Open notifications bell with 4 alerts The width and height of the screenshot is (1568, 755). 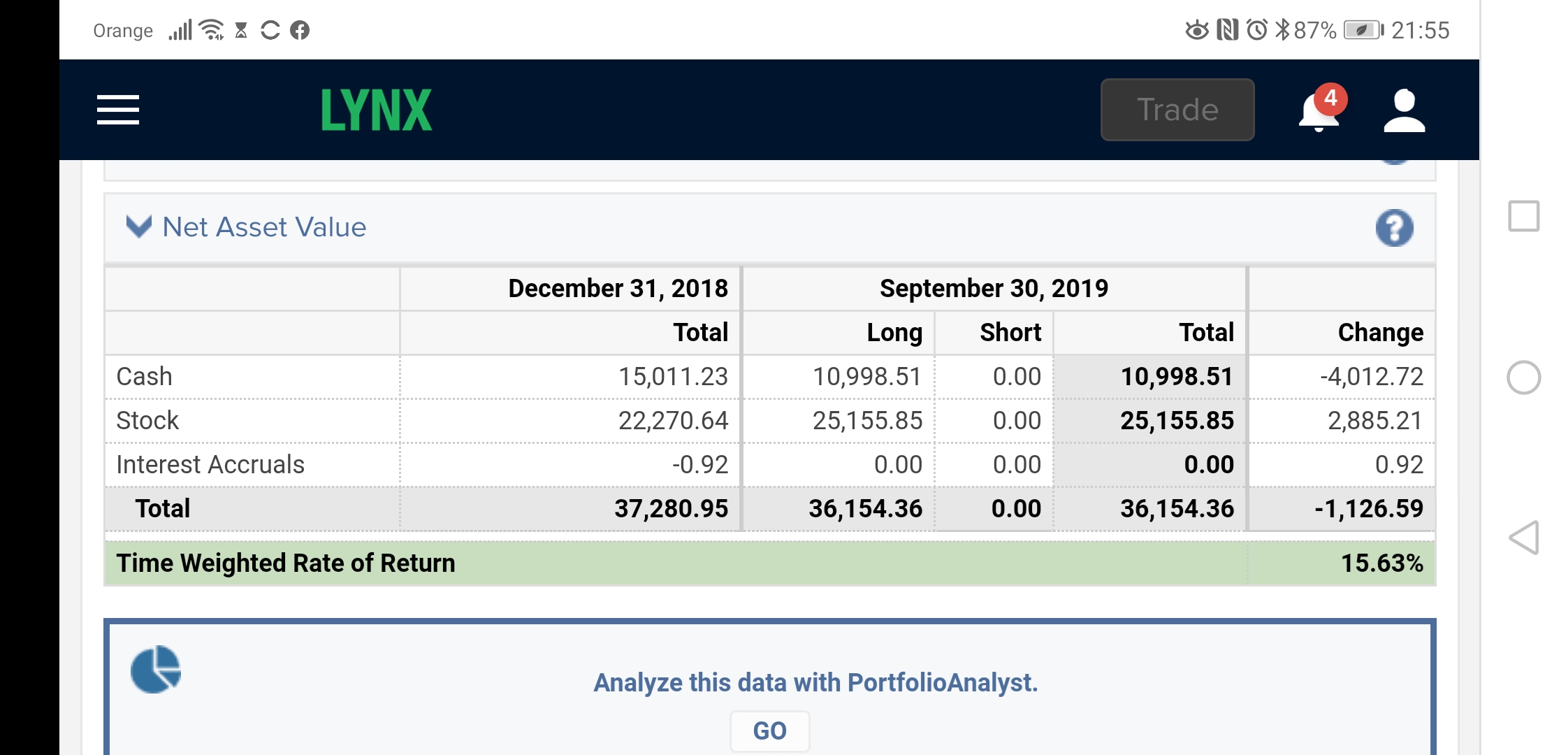click(1320, 109)
